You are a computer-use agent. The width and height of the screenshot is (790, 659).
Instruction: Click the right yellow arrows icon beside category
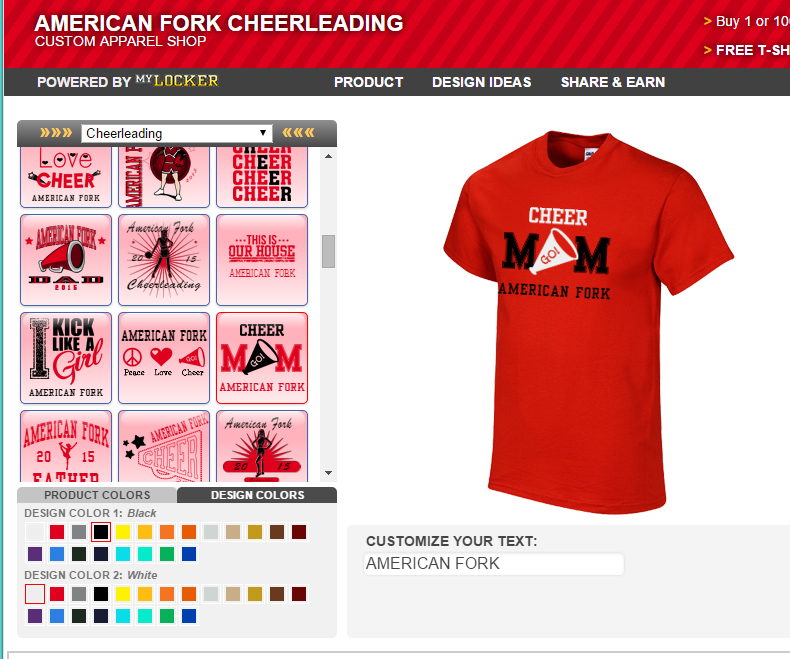(298, 133)
